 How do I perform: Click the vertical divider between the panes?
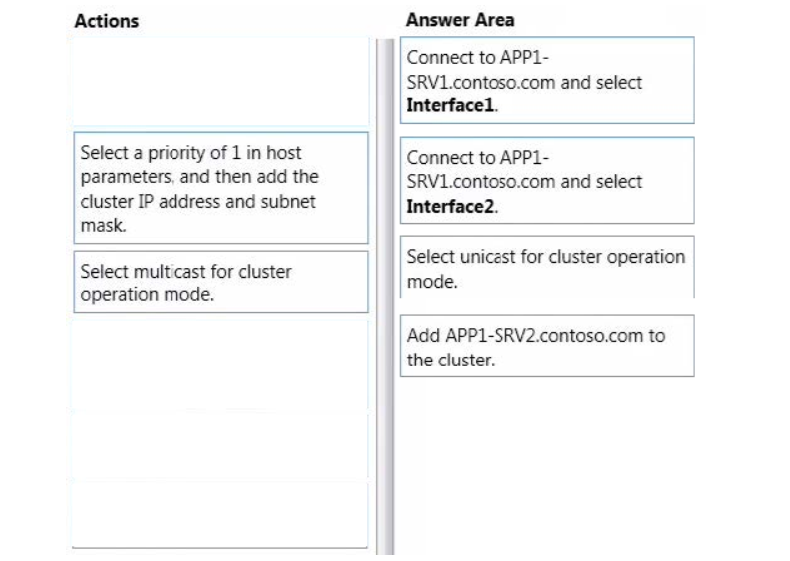pyautogui.click(x=385, y=297)
